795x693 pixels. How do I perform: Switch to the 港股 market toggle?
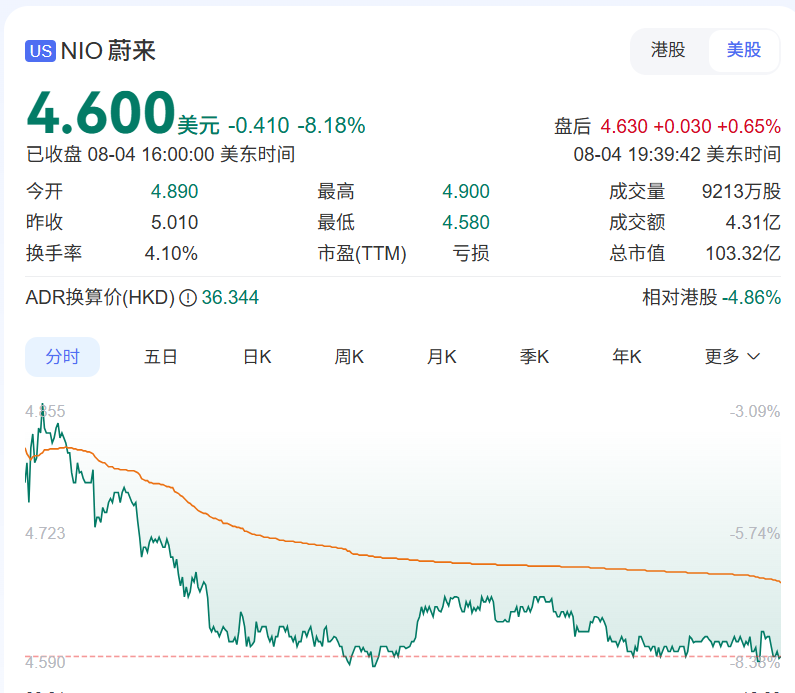(668, 50)
